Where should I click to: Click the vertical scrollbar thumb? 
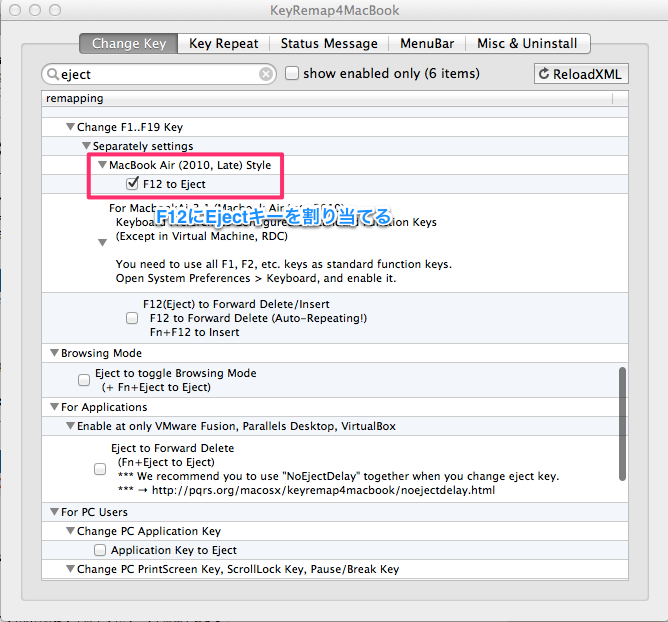tap(622, 424)
